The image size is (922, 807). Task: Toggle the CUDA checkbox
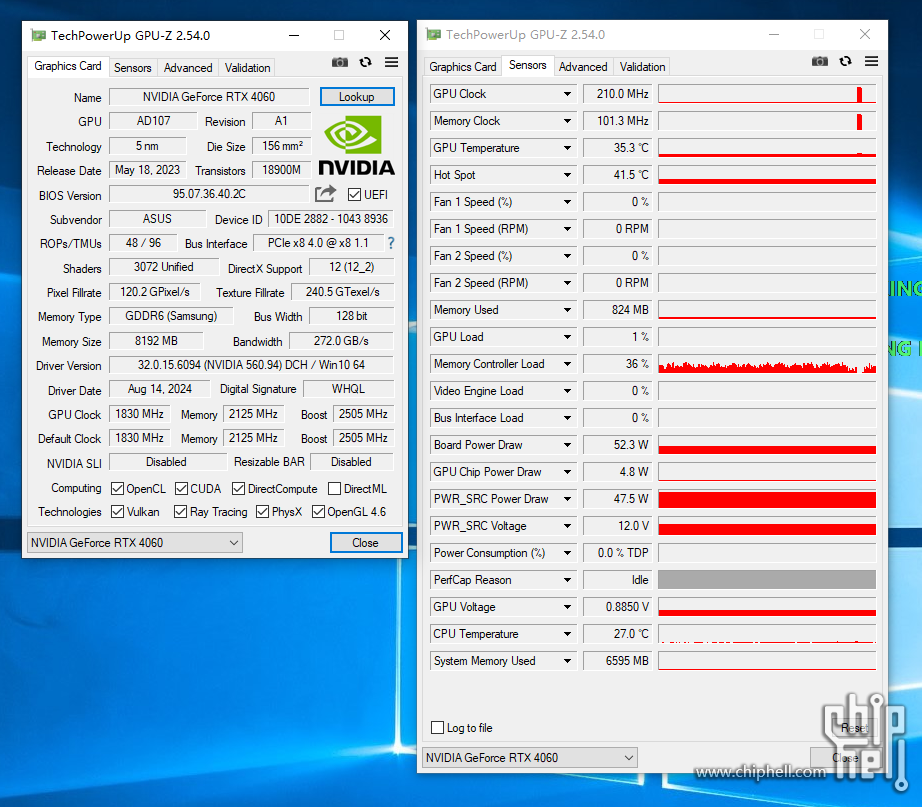pyautogui.click(x=182, y=489)
